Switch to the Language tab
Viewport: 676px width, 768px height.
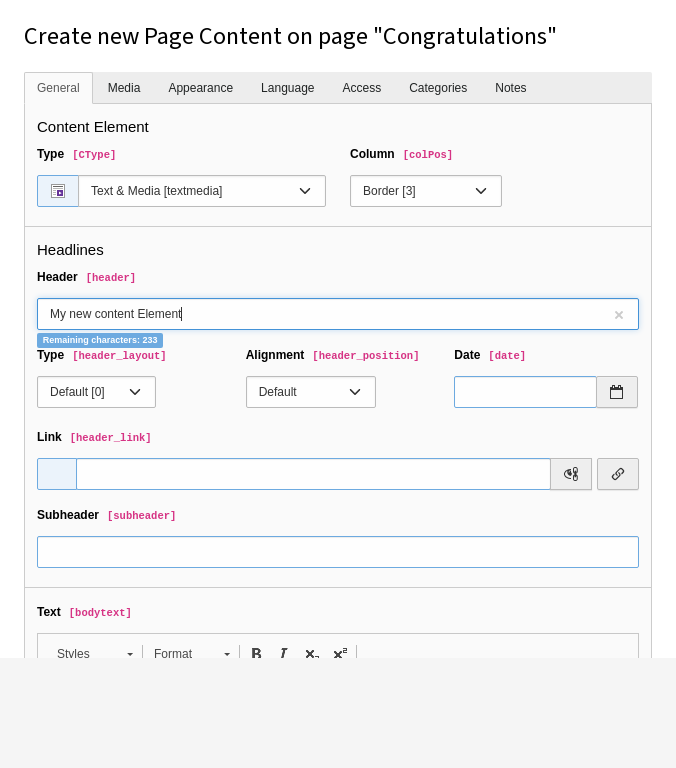point(288,88)
